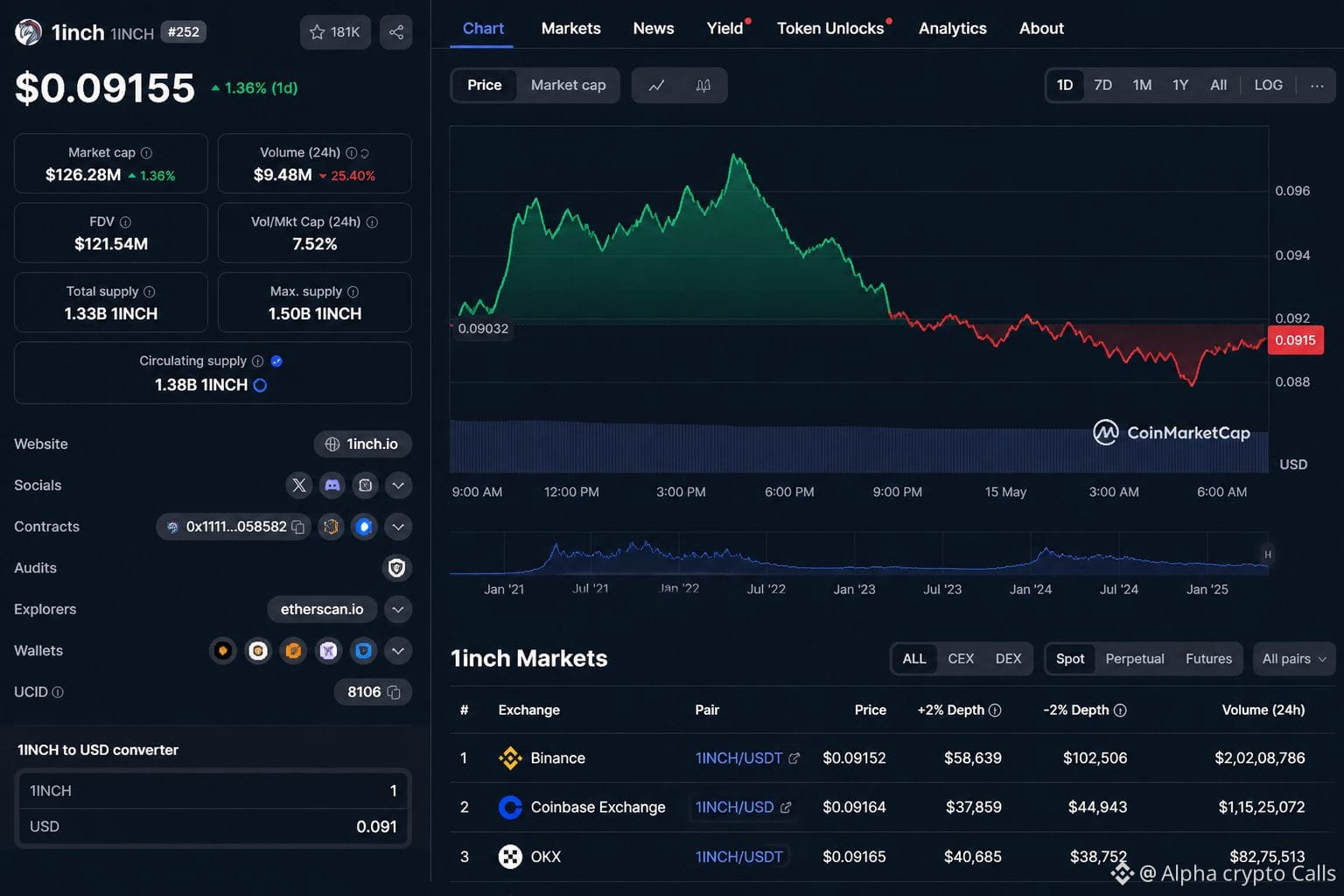Viewport: 1344px width, 896px height.
Task: Click the range navigator right handle
Action: pos(1267,555)
